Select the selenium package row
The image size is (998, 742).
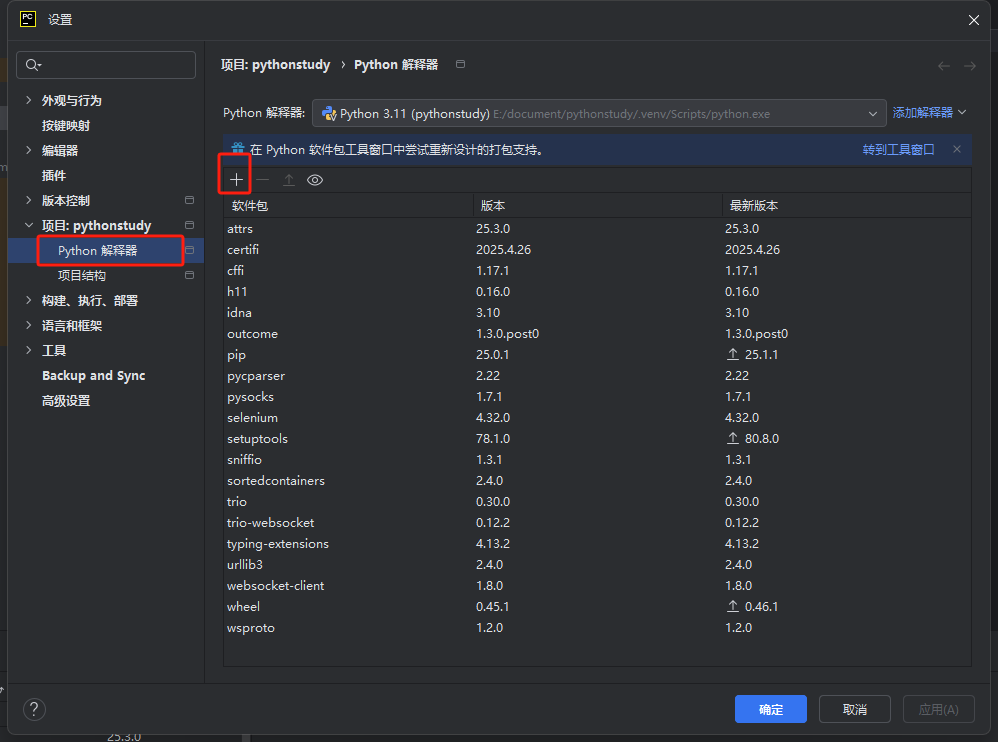point(597,417)
